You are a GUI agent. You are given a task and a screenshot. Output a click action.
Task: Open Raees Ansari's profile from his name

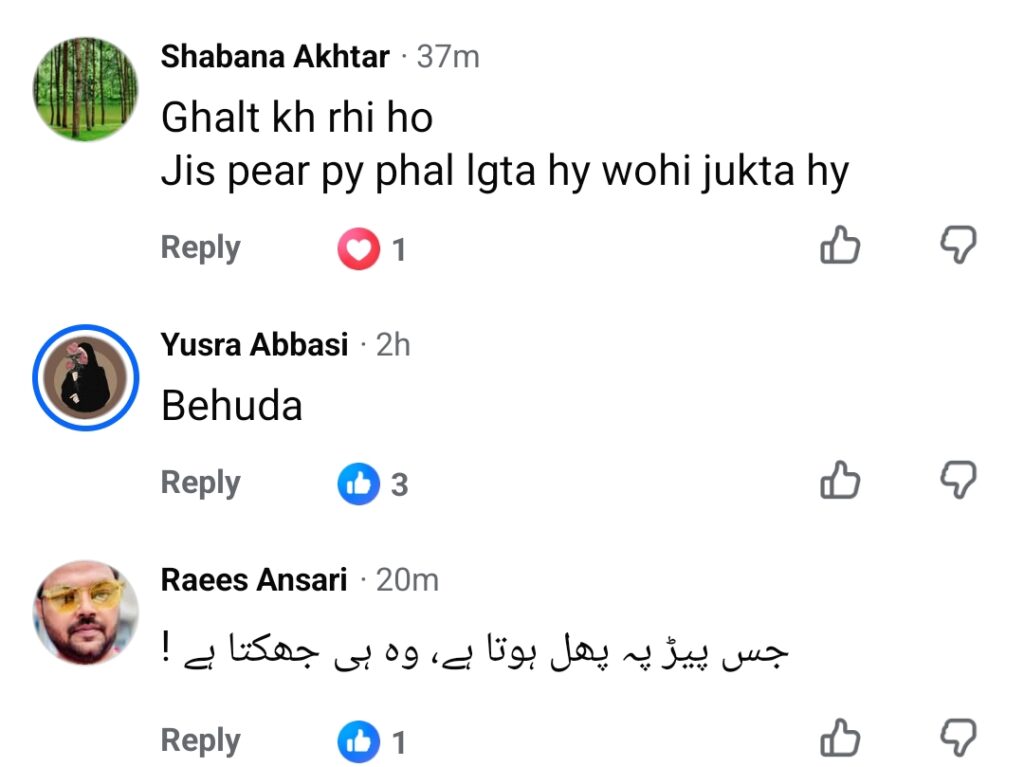(253, 579)
